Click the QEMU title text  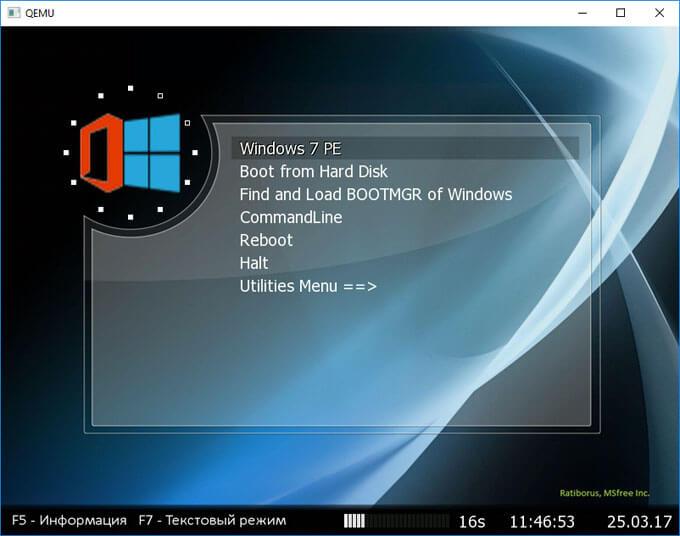coord(40,13)
